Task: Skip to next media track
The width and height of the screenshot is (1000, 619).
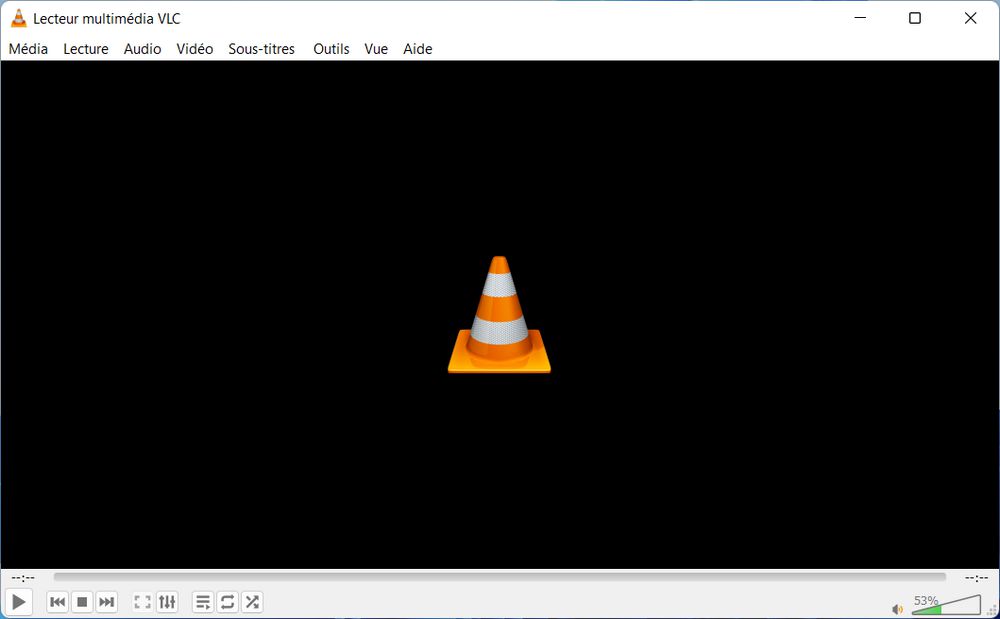Action: [107, 602]
